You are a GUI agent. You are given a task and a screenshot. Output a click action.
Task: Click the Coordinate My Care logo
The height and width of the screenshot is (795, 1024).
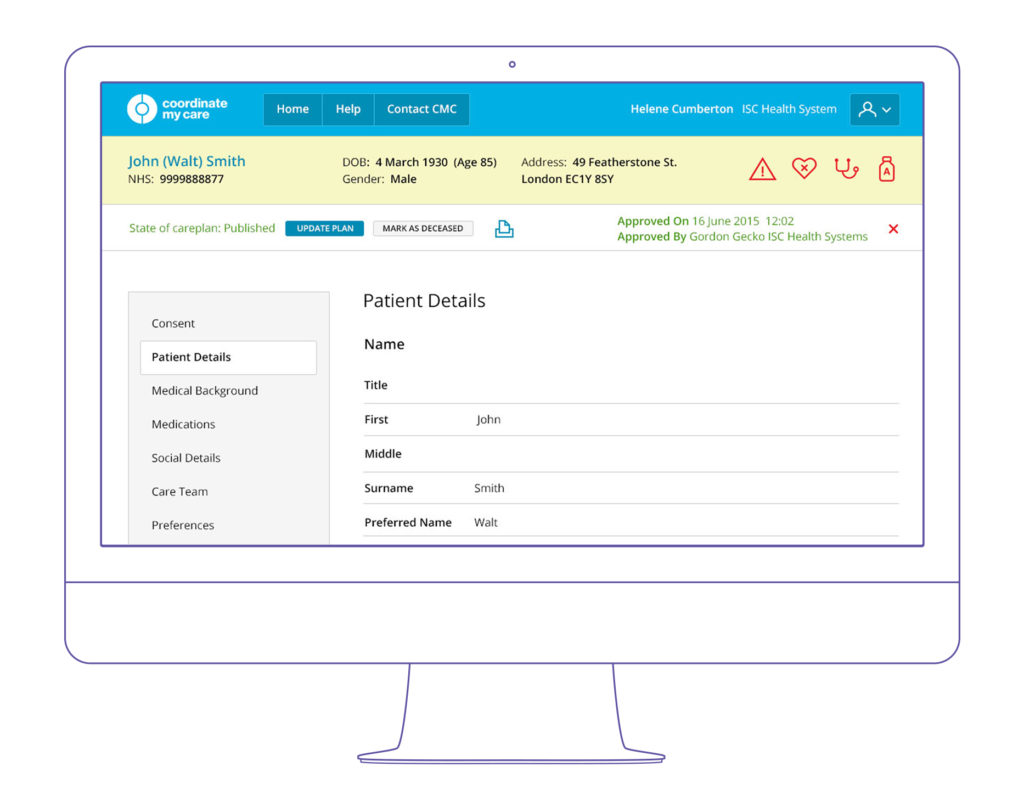coord(177,109)
